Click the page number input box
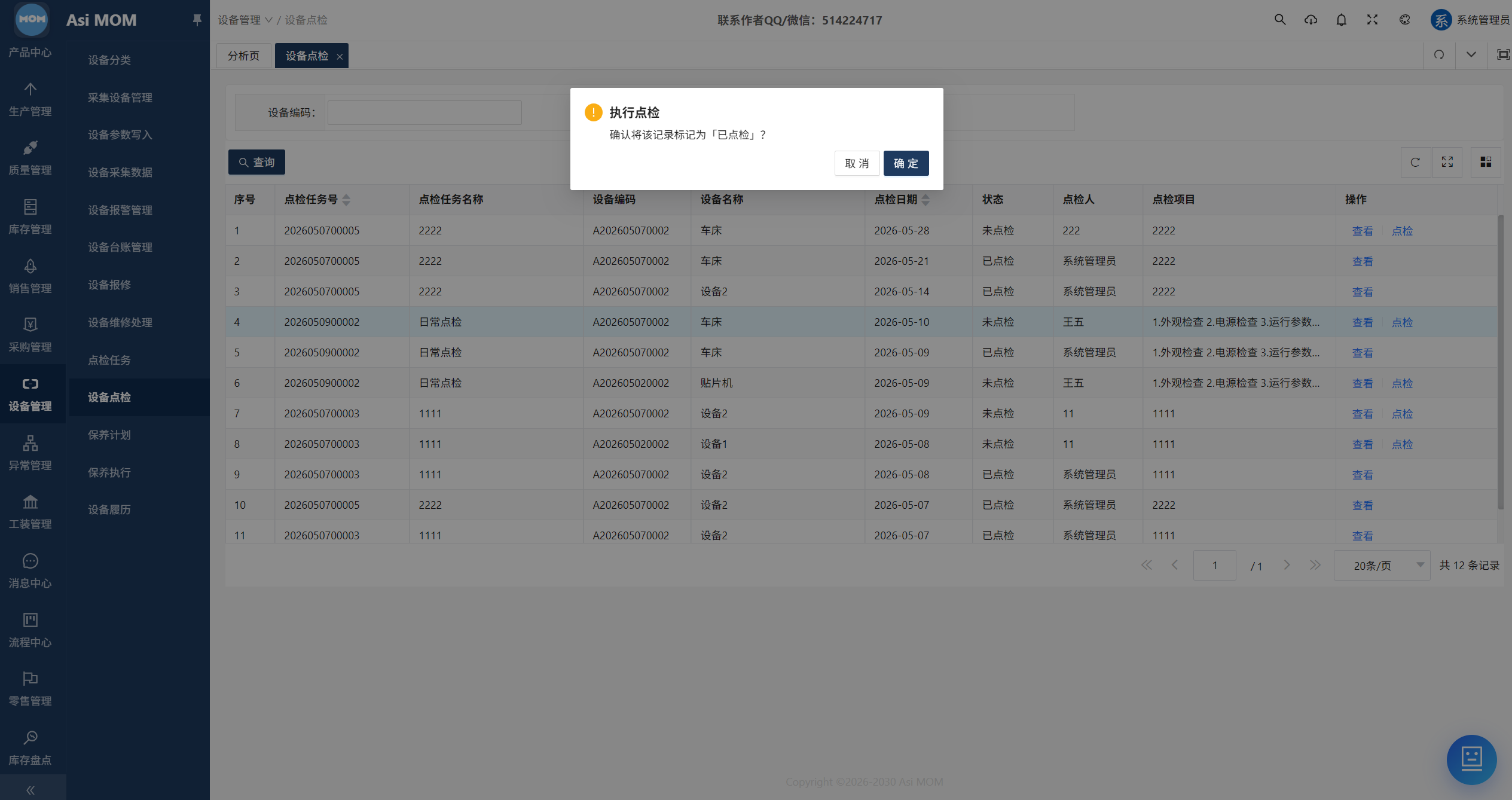Image resolution: width=1512 pixels, height=800 pixels. click(1214, 565)
